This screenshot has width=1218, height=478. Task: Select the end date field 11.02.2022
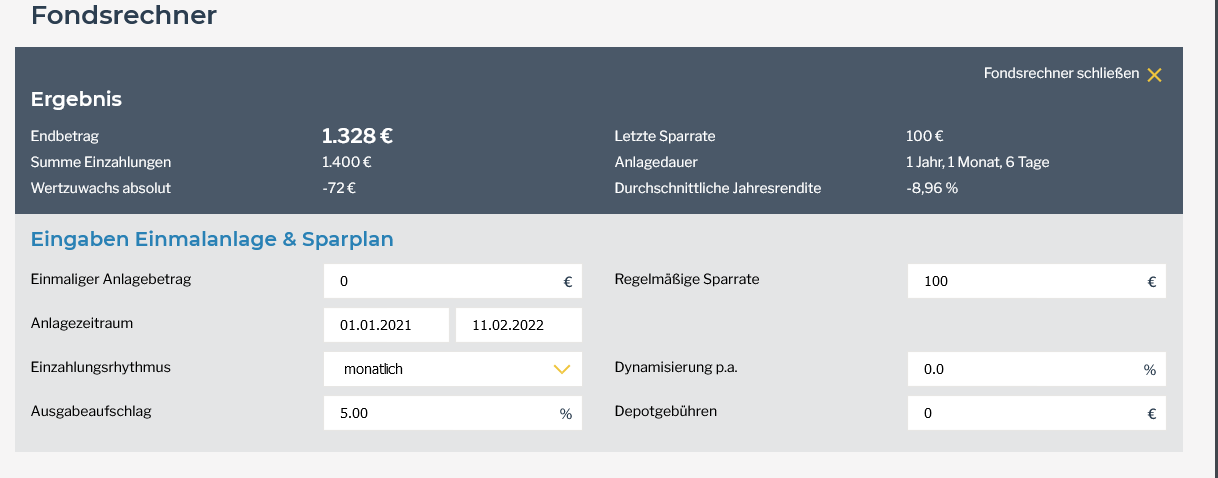[x=518, y=325]
